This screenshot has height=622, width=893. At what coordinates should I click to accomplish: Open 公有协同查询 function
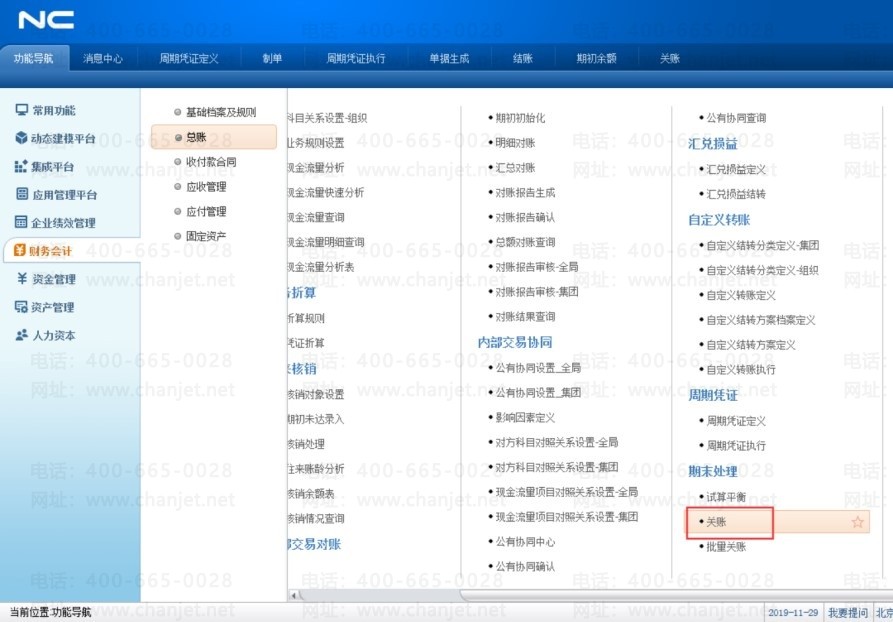[736, 118]
